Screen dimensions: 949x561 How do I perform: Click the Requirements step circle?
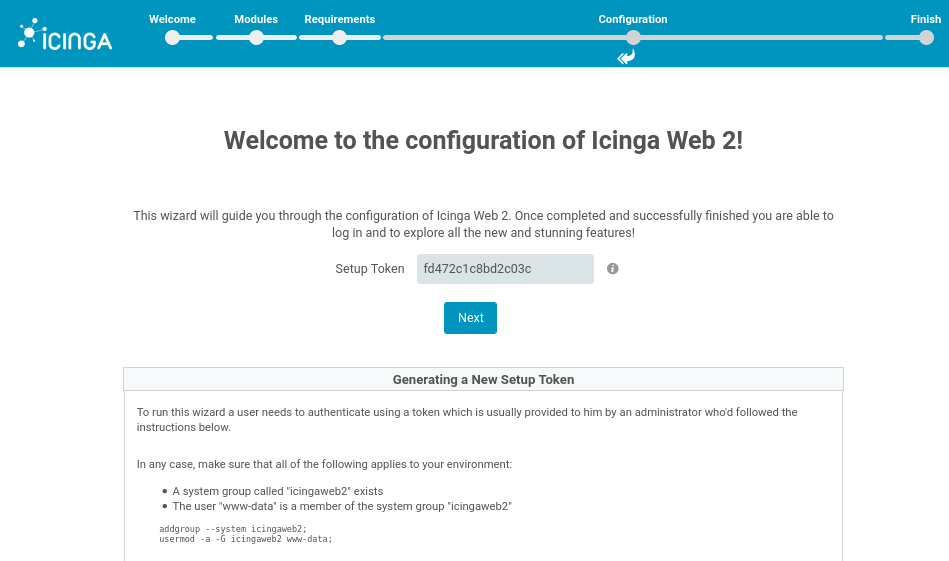coord(339,38)
